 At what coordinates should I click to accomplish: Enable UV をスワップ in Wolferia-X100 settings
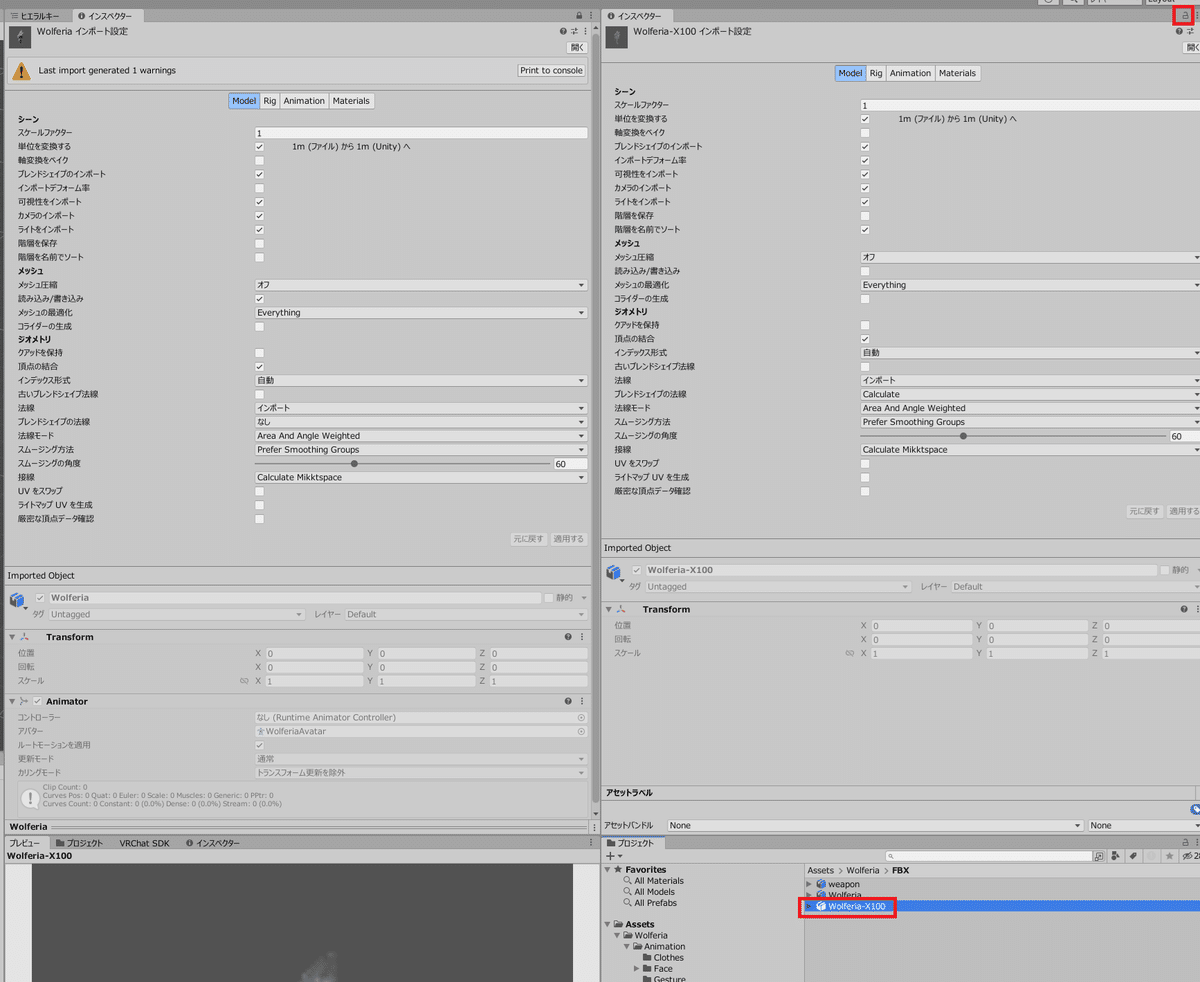[x=865, y=464]
